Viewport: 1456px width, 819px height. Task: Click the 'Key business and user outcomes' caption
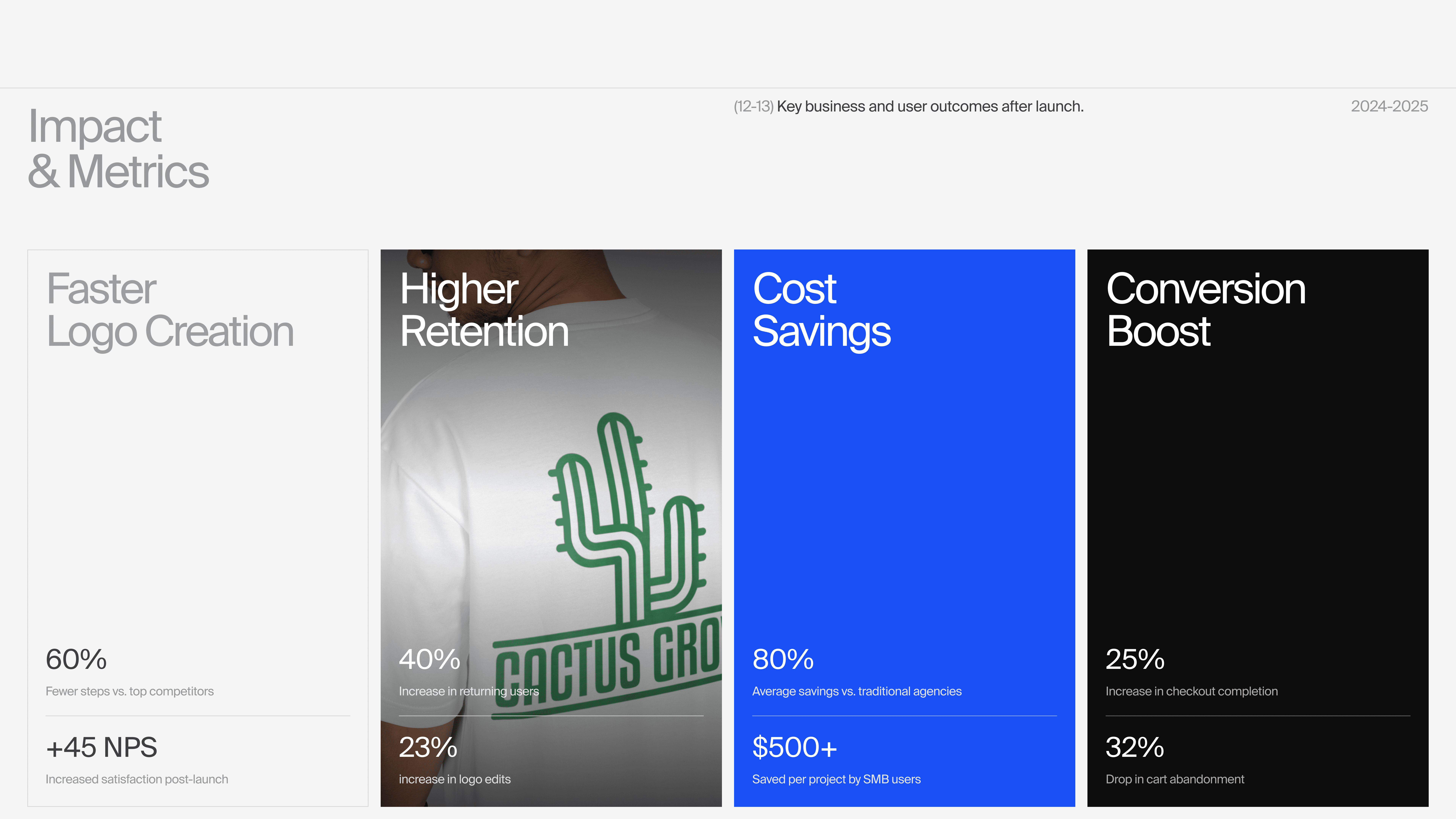pyautogui.click(x=930, y=106)
